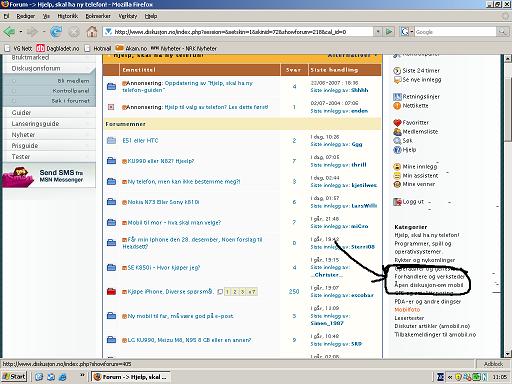Screen dimensions: 512x384
Task: Click the Mine venner icon
Action: (x=397, y=184)
